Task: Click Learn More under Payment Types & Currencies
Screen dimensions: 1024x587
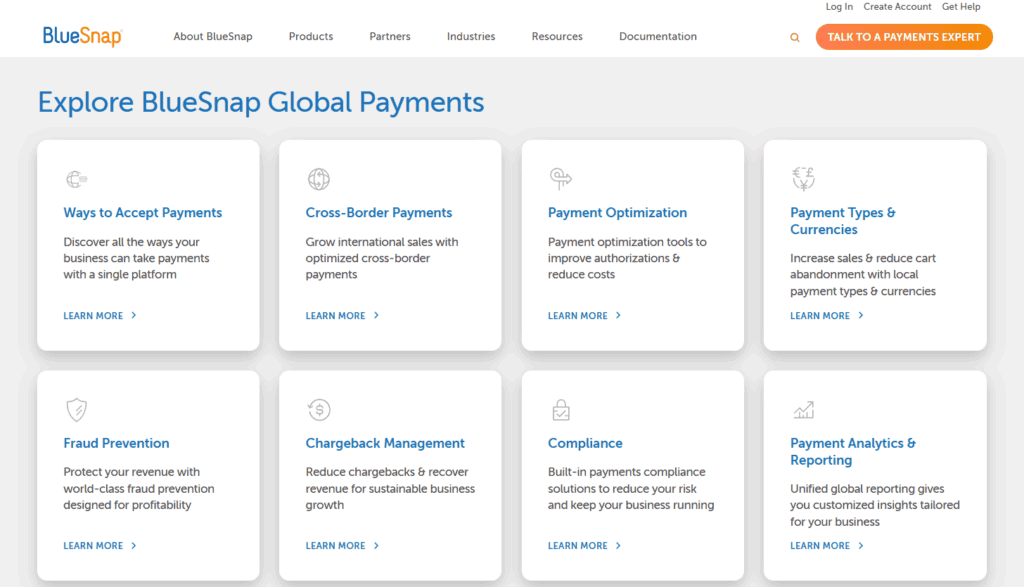Action: pyautogui.click(x=827, y=315)
